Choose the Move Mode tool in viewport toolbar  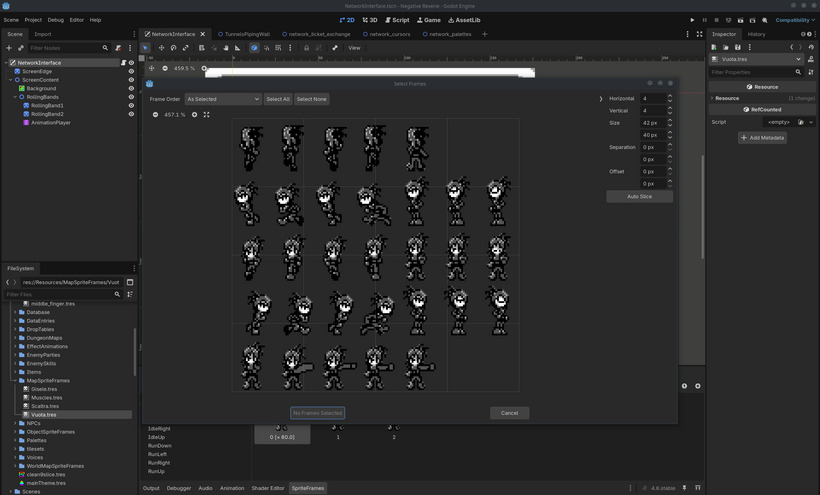[161, 48]
